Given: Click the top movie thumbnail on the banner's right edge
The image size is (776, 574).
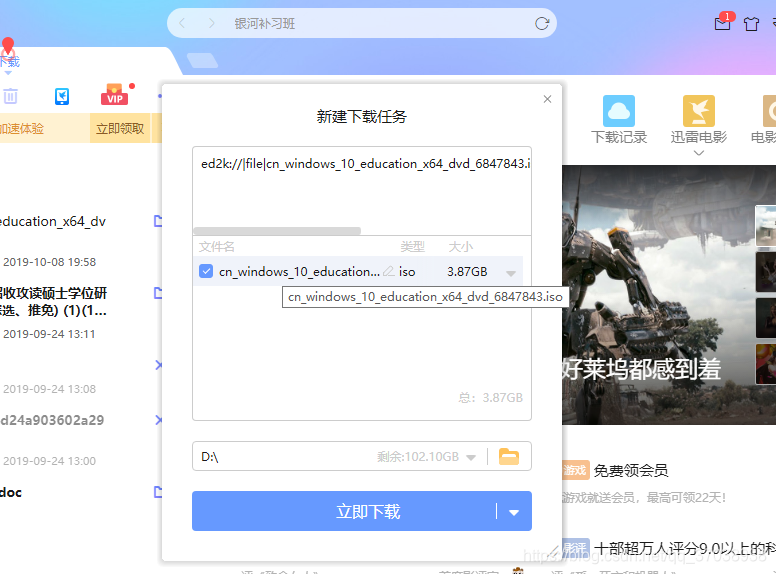Looking at the screenshot, I should [766, 226].
